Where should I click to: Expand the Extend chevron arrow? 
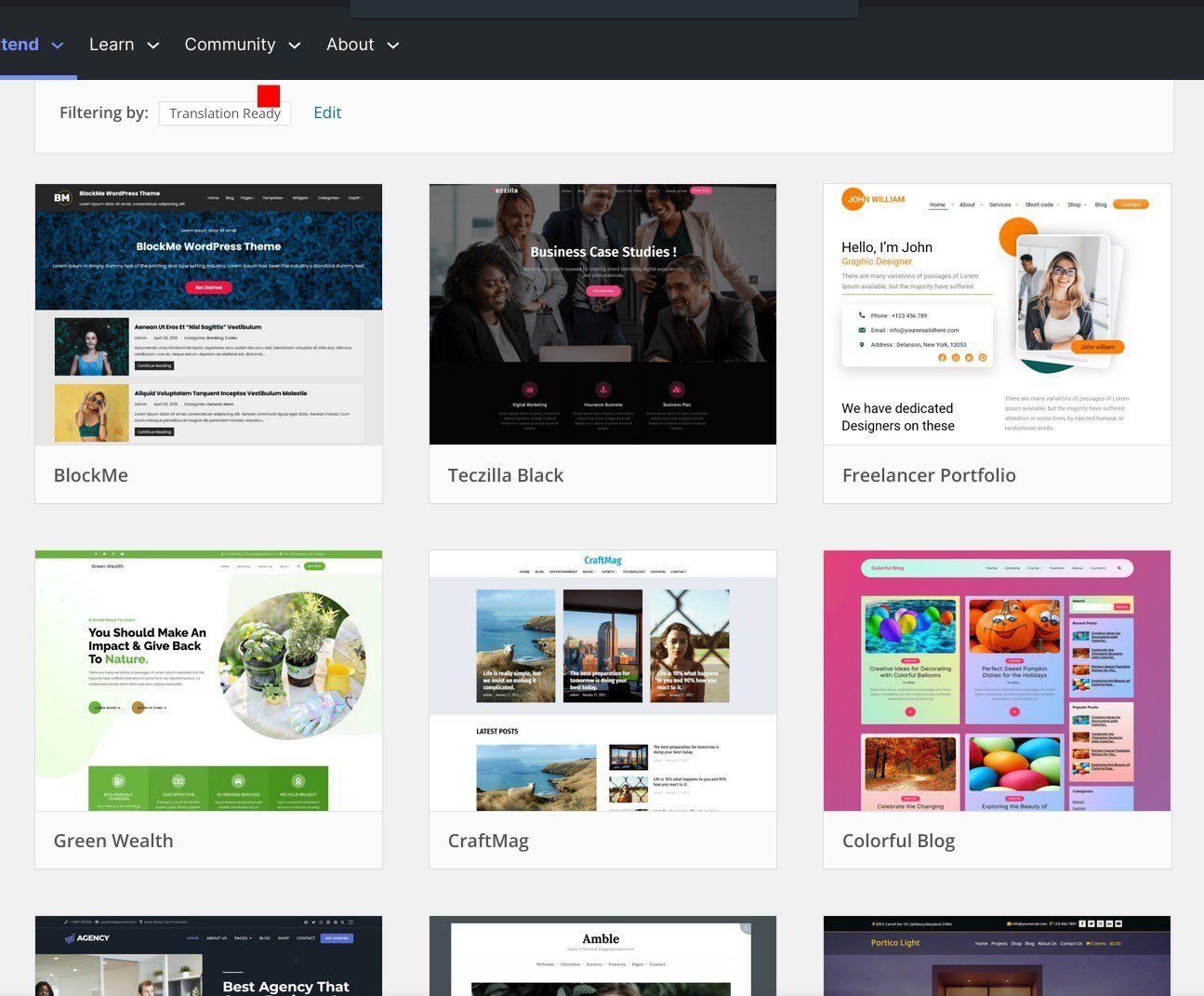point(58,46)
